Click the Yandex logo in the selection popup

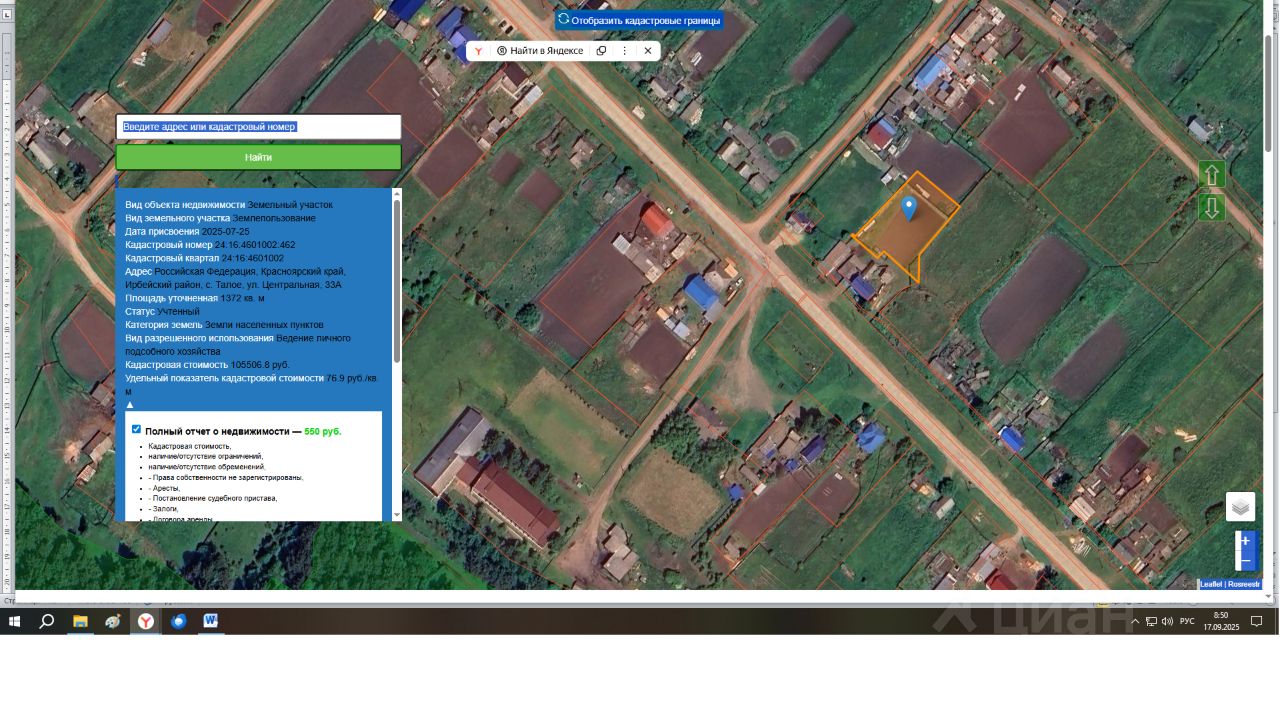click(x=479, y=51)
